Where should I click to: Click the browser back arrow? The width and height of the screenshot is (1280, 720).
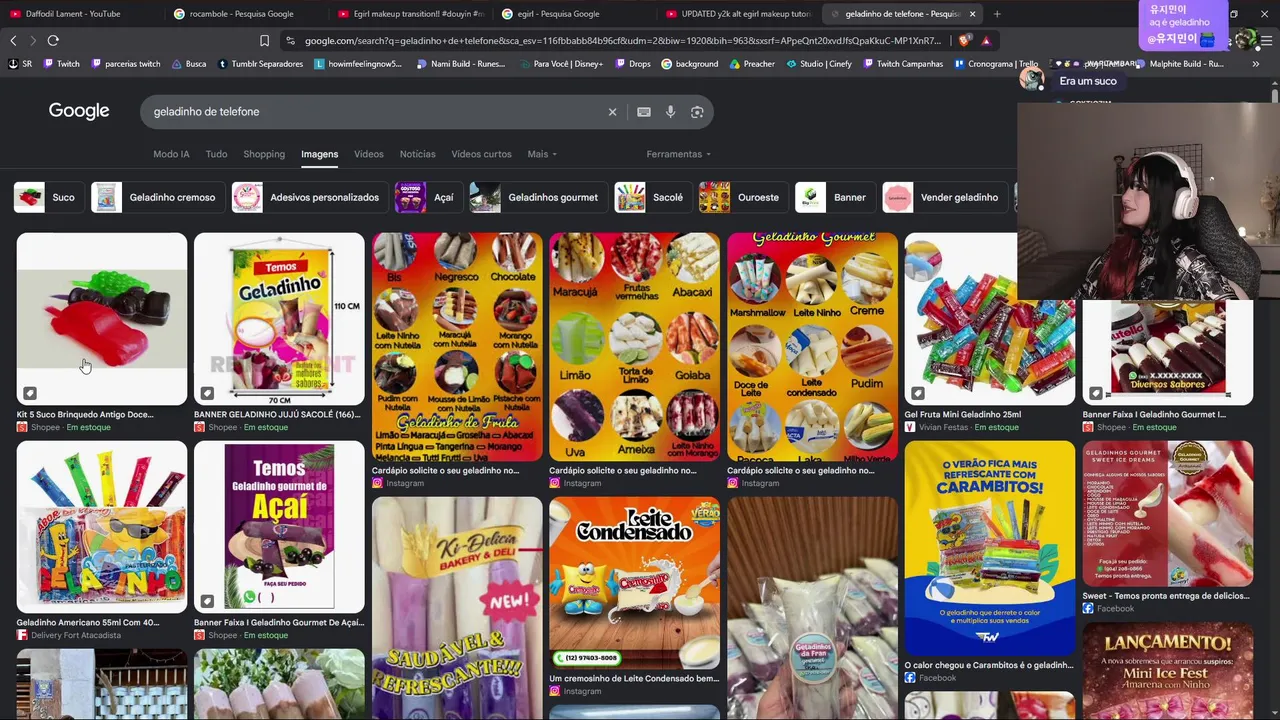pos(13,41)
